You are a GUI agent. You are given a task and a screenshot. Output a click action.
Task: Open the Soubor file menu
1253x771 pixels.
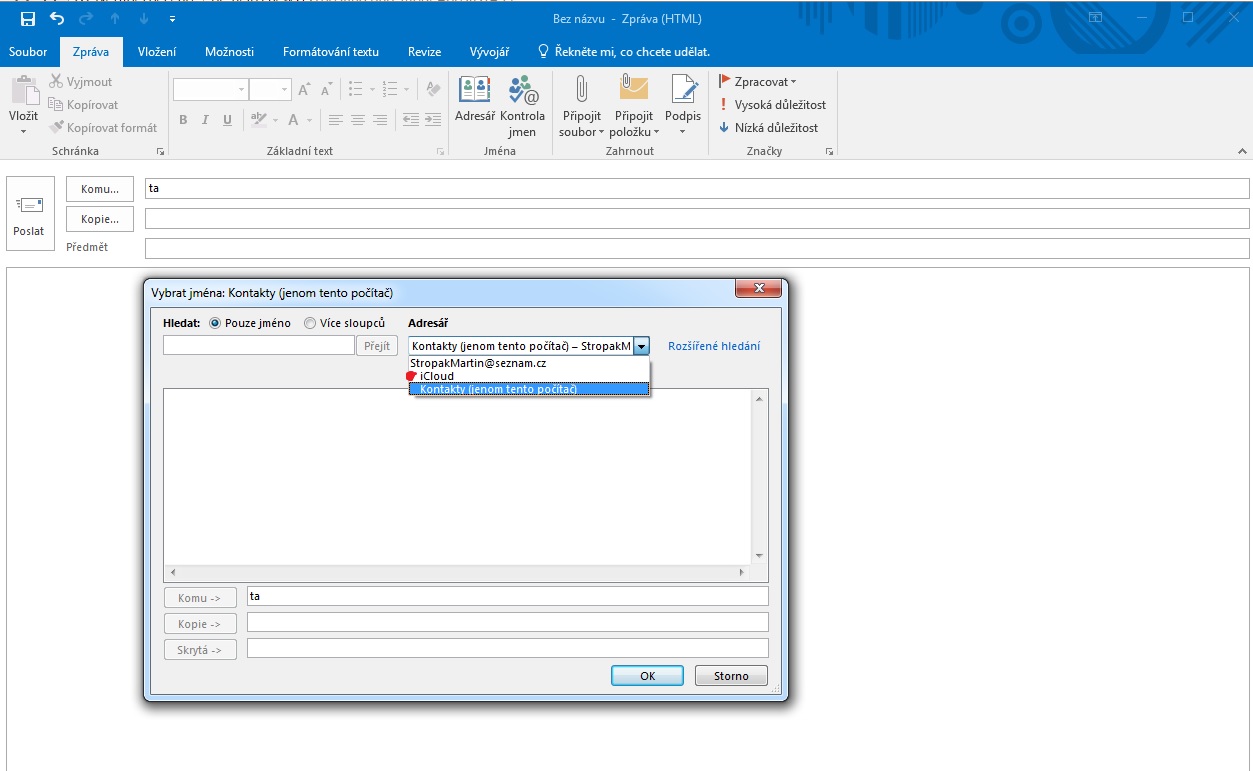[x=28, y=52]
